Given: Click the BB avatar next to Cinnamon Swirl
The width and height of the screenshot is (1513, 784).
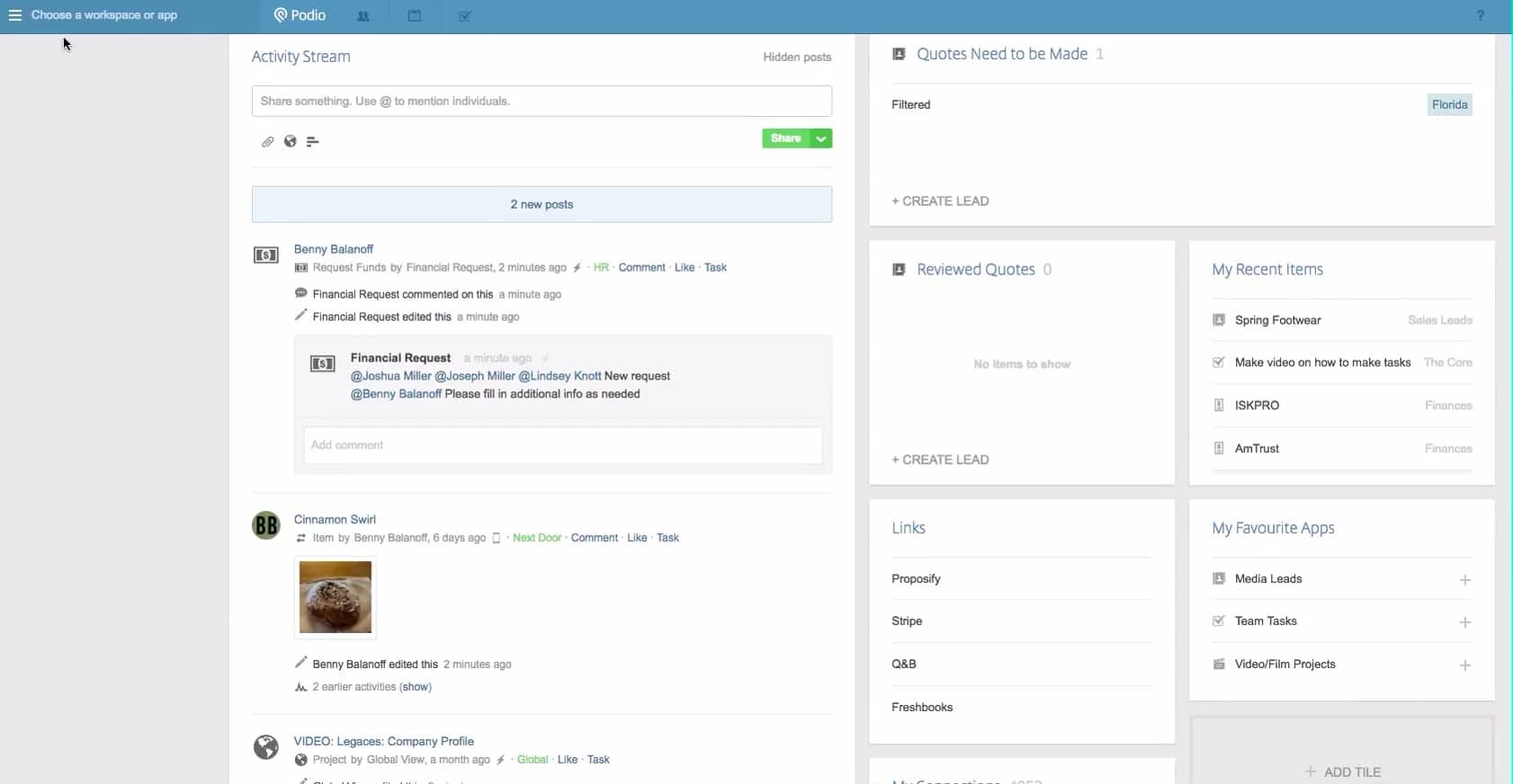Looking at the screenshot, I should (266, 525).
